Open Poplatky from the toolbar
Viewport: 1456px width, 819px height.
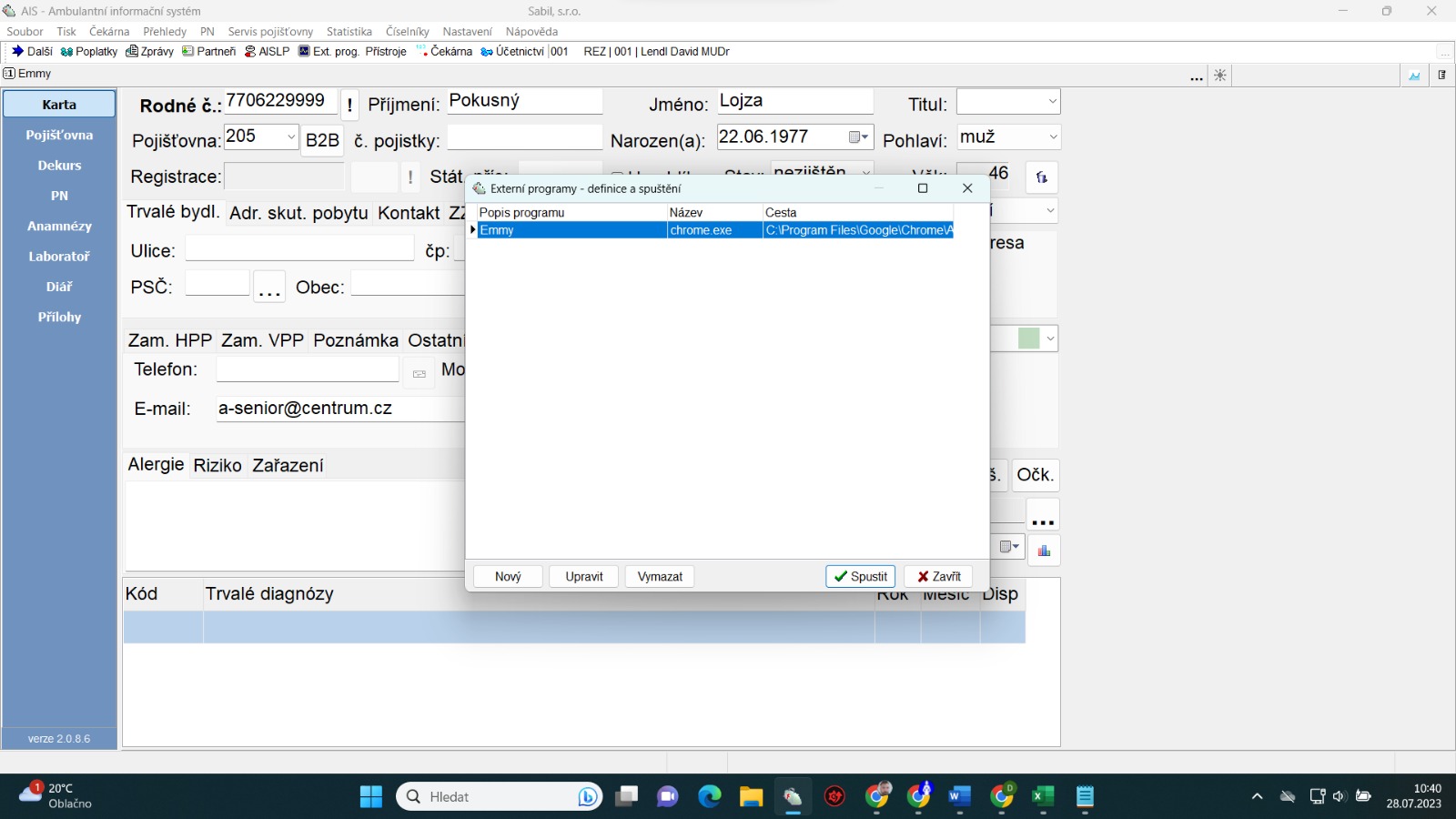coord(89,52)
